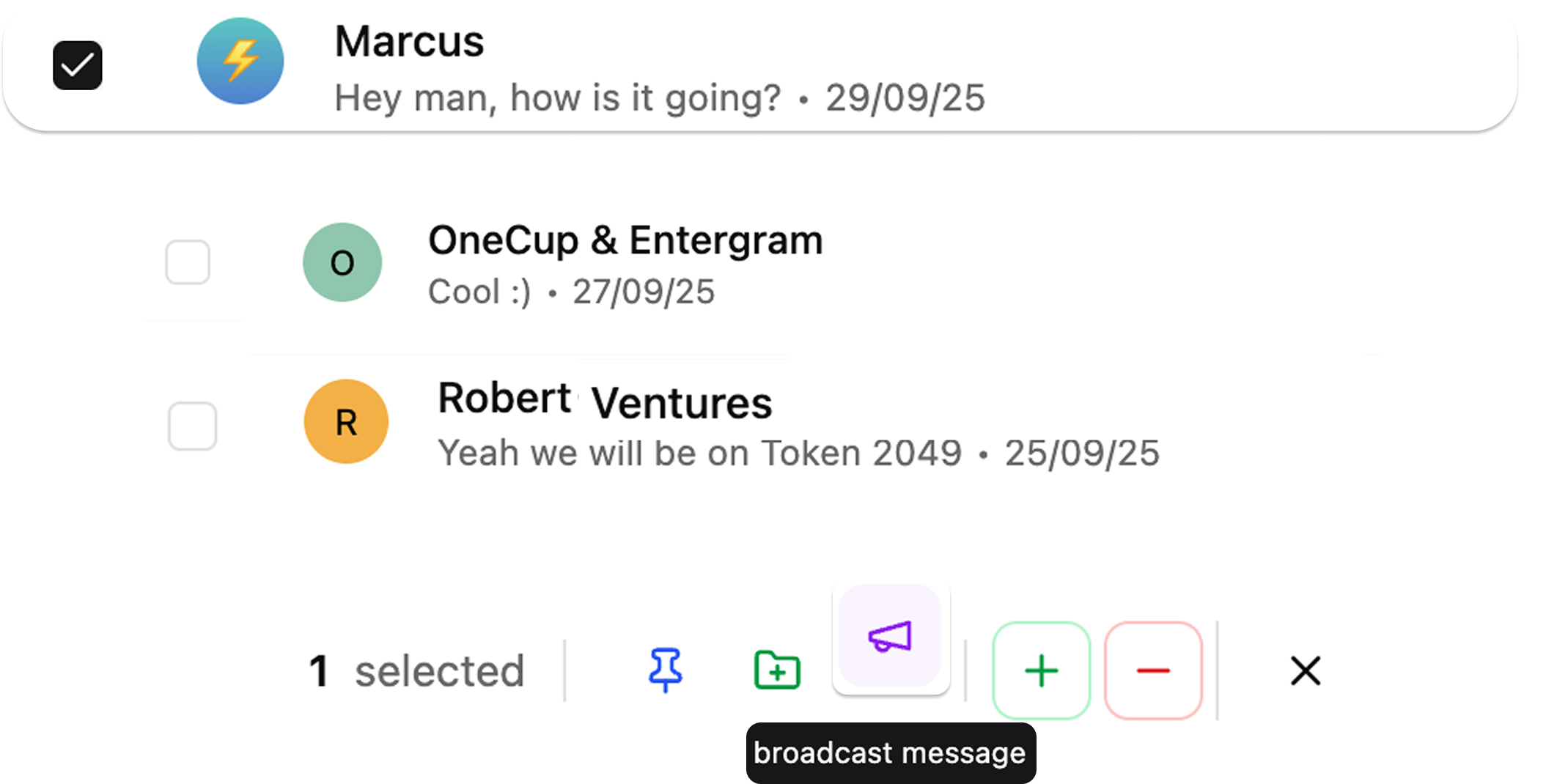Click Marcus's lightning bolt avatar
This screenshot has width=1546, height=784.
point(240,61)
